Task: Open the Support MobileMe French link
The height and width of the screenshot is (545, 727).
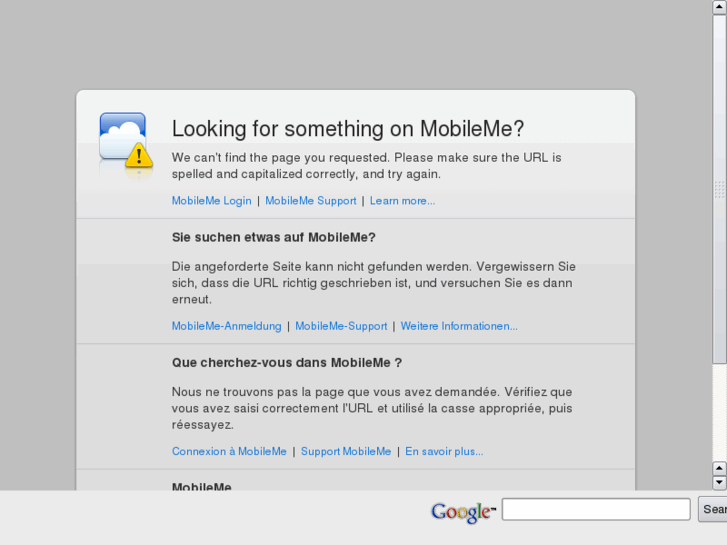Action: pos(346,451)
